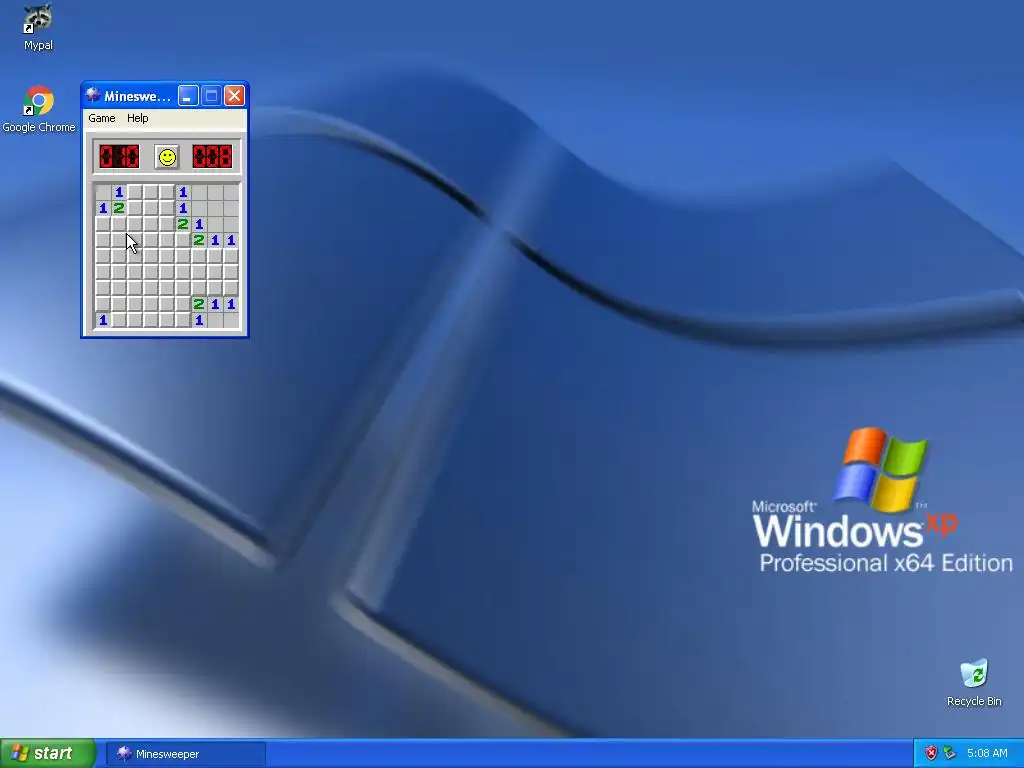Reveal the covered cell at row 5, column 5
1024x768 pixels.
[167, 256]
